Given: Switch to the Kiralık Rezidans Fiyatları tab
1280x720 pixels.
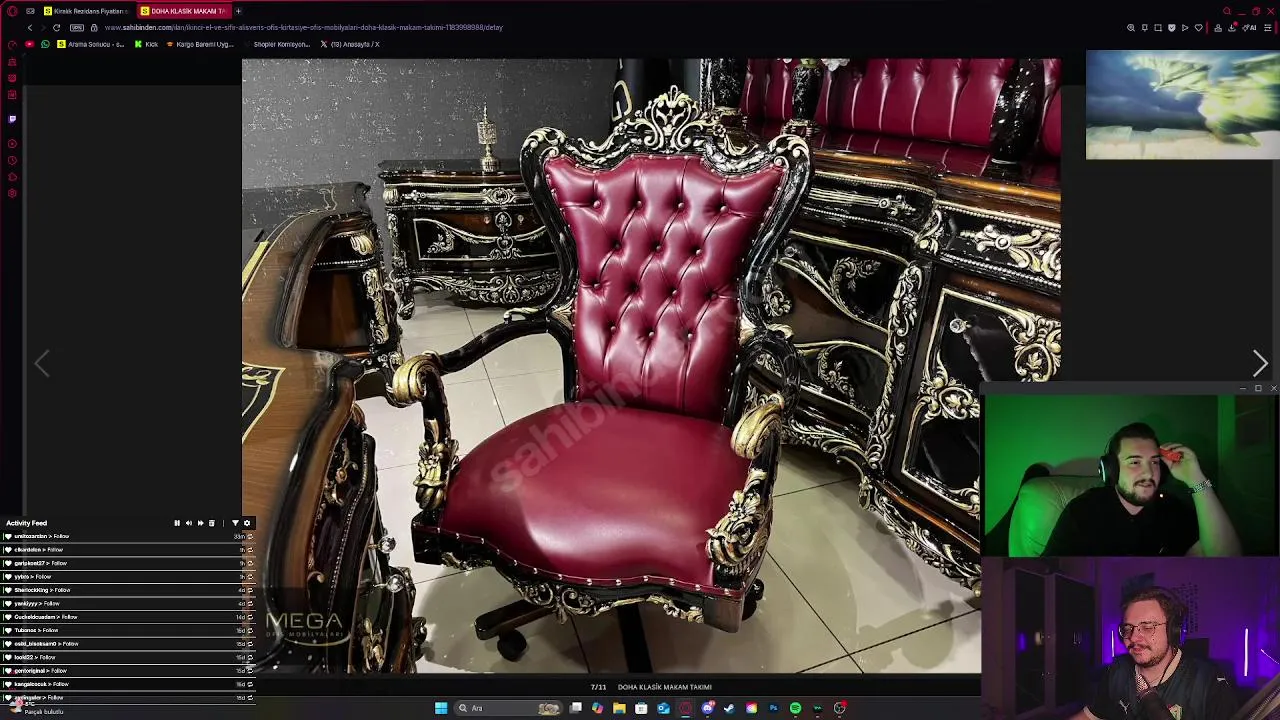Looking at the screenshot, I should (85, 11).
